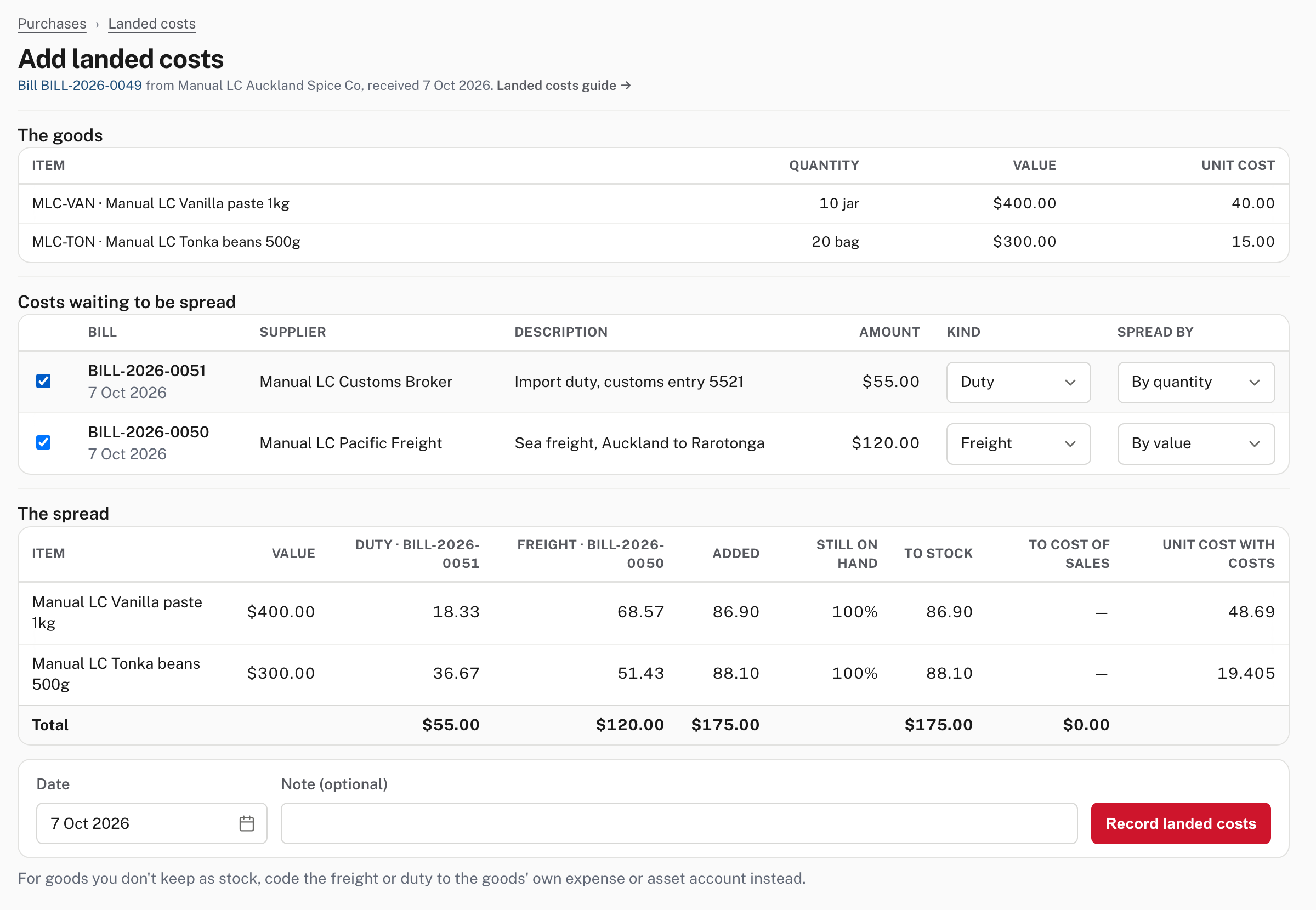Screen dimensions: 1316x910
Task: Open the calendar icon in Date field
Action: (246, 823)
